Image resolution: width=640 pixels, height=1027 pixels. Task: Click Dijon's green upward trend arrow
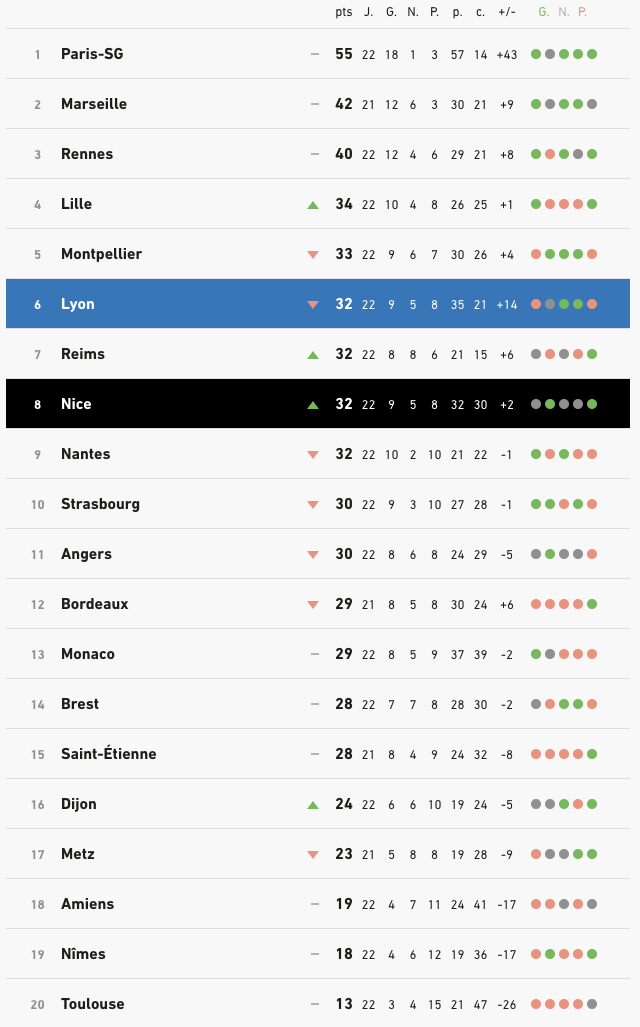point(313,804)
